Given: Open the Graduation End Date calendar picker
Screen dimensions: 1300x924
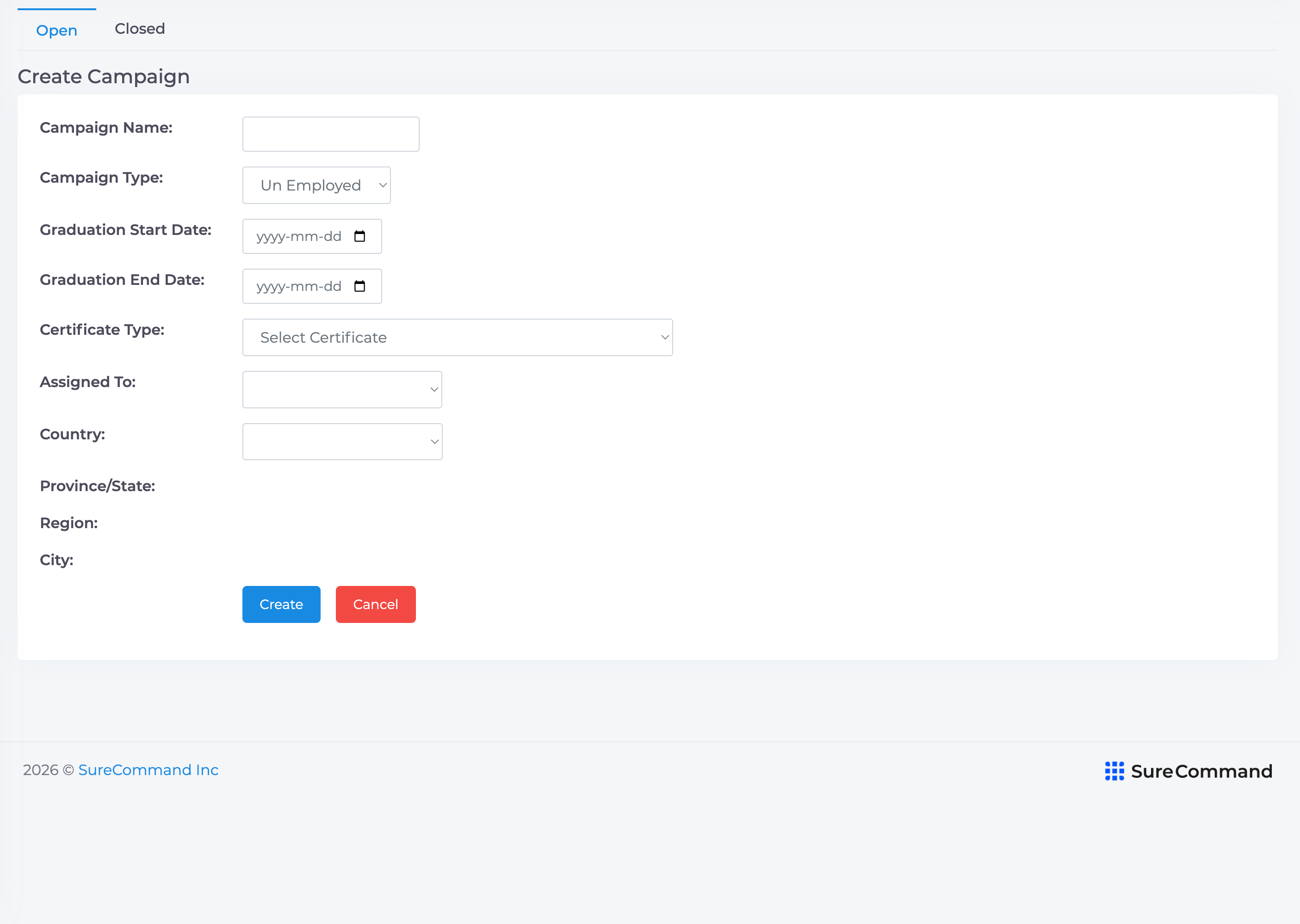Looking at the screenshot, I should click(x=359, y=286).
